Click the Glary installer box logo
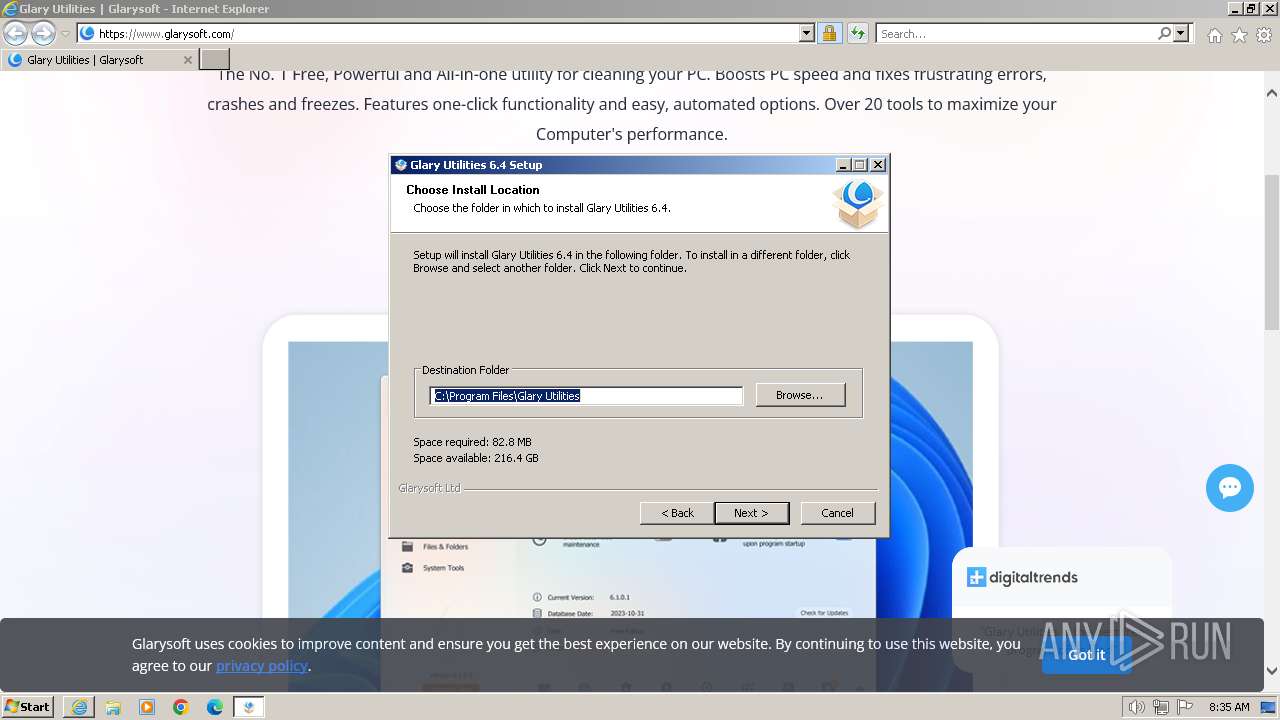This screenshot has height=720, width=1280. [857, 204]
